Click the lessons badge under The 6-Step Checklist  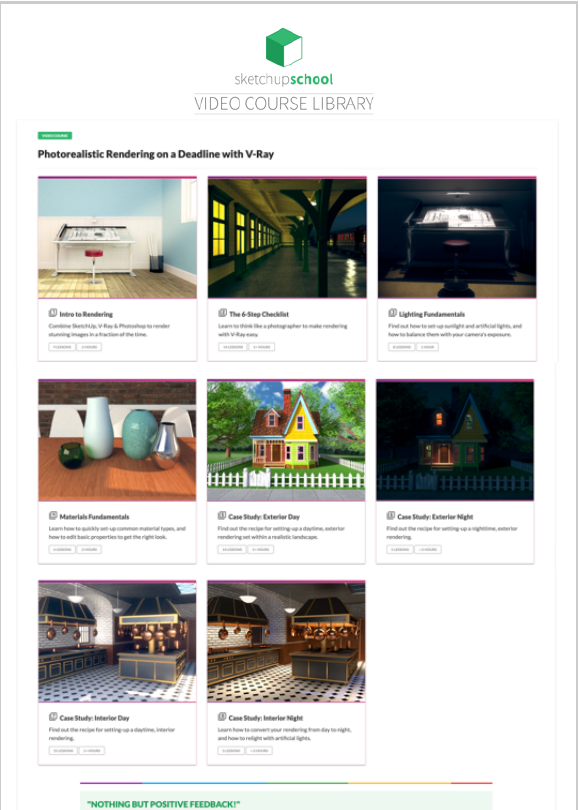click(x=232, y=347)
